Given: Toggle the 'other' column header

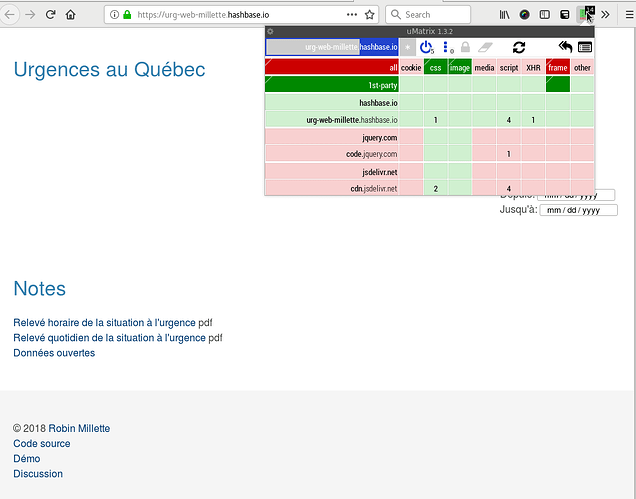Looking at the screenshot, I should click(x=582, y=67).
